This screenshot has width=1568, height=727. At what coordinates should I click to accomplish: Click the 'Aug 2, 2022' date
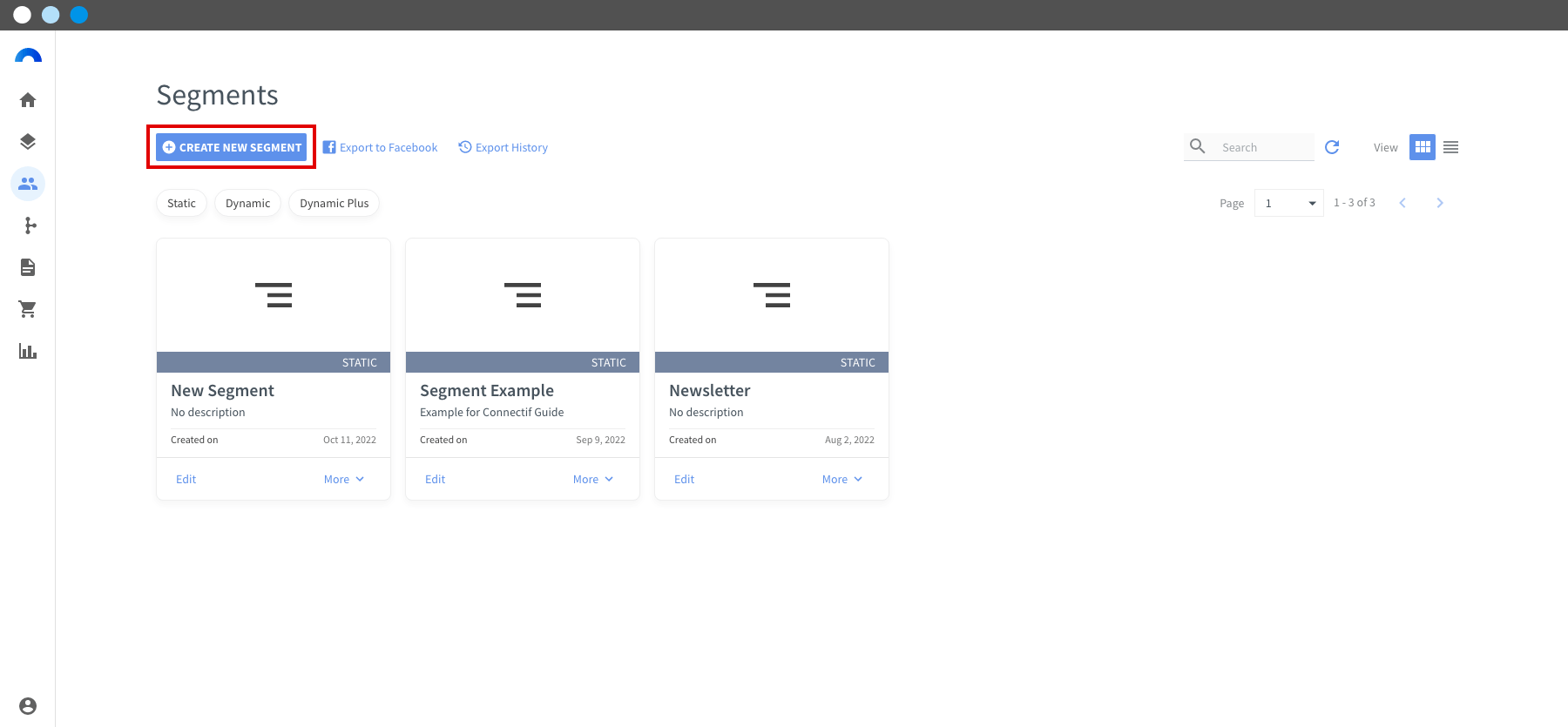[x=849, y=440]
